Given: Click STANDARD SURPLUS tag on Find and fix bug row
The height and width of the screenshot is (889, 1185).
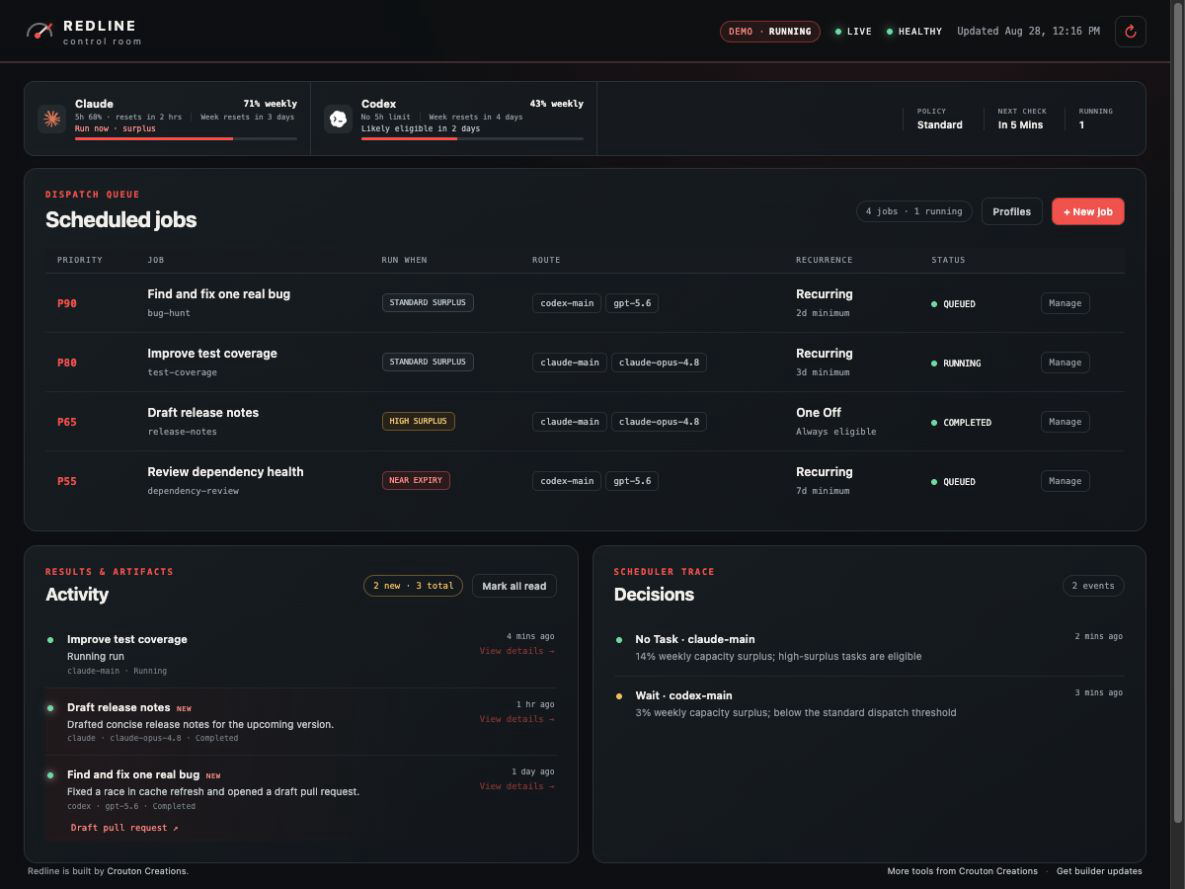Looking at the screenshot, I should click(428, 302).
